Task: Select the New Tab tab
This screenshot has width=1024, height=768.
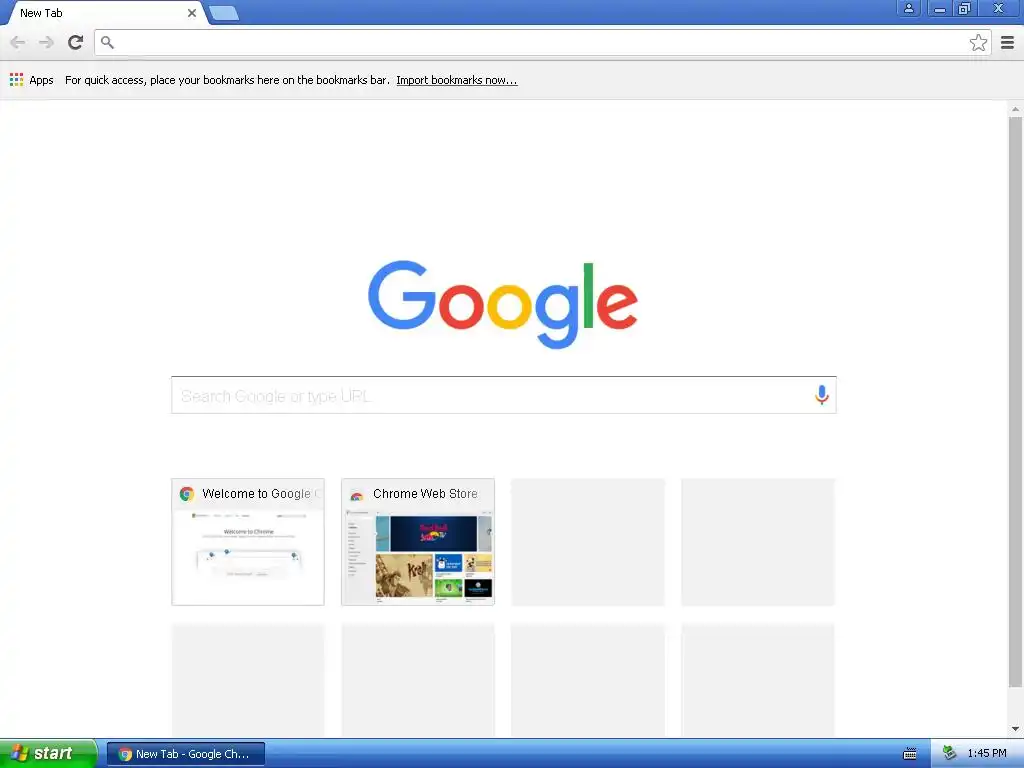Action: [104, 13]
